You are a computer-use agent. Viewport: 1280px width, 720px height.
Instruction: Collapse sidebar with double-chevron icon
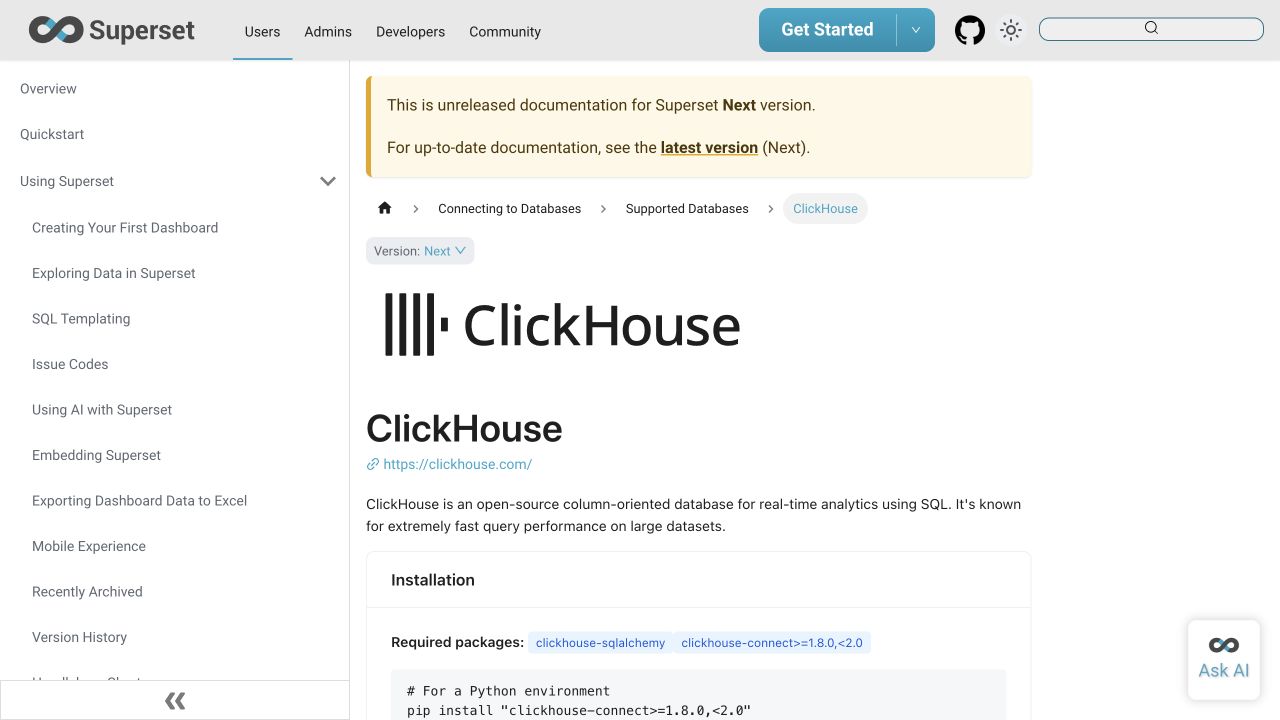pyautogui.click(x=175, y=700)
